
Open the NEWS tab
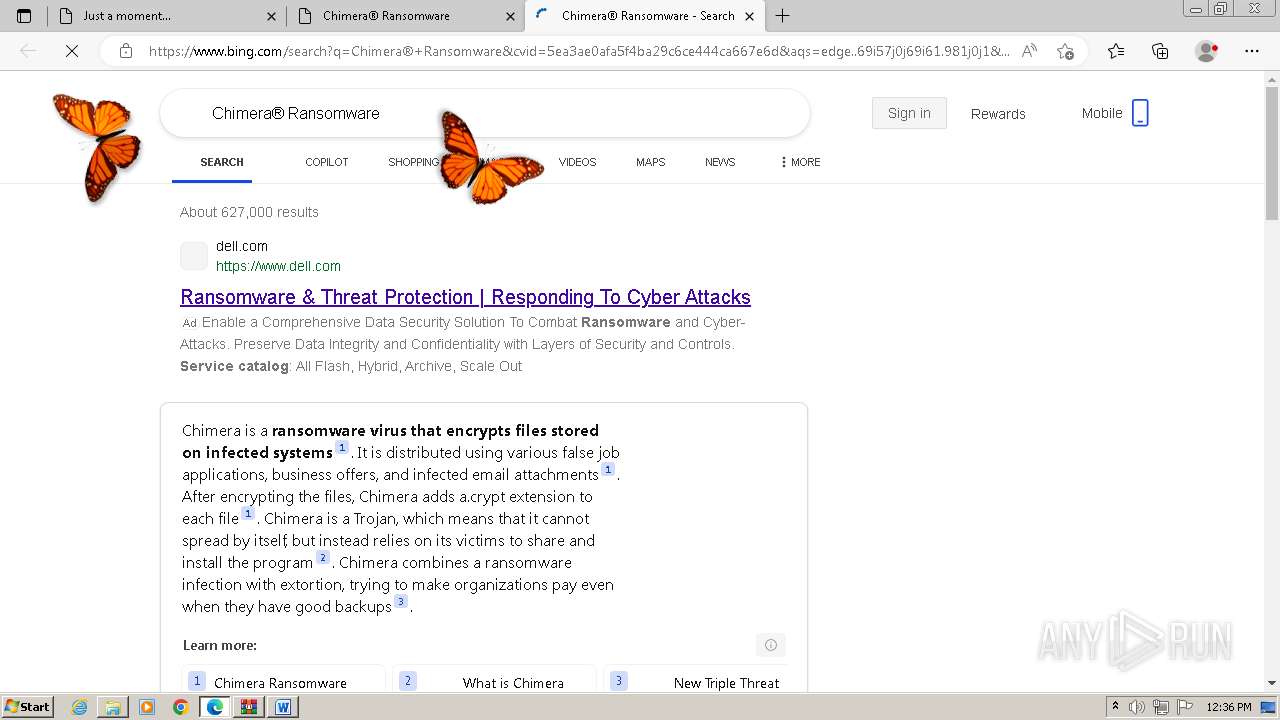click(x=720, y=162)
